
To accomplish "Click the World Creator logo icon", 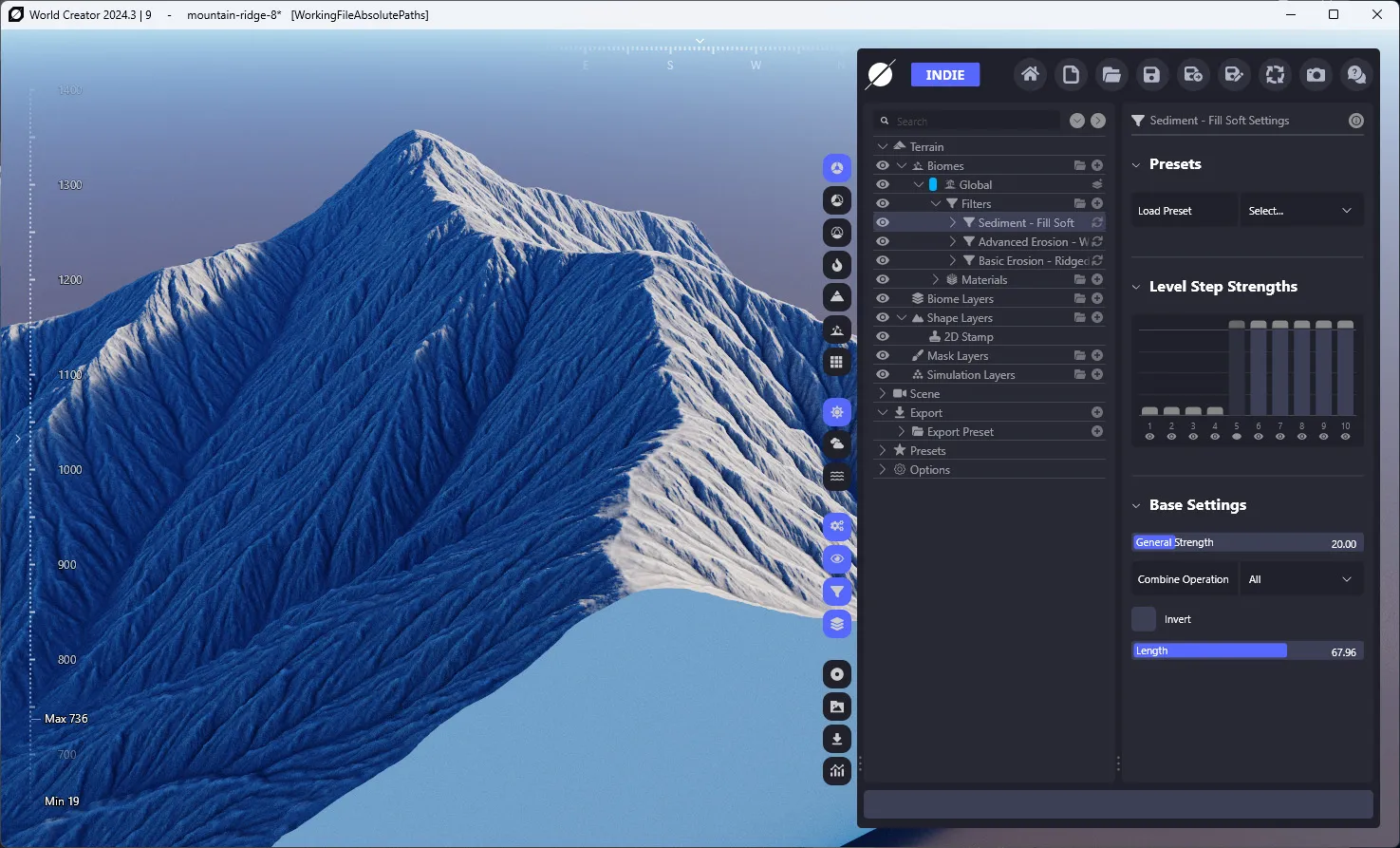I will click(881, 74).
